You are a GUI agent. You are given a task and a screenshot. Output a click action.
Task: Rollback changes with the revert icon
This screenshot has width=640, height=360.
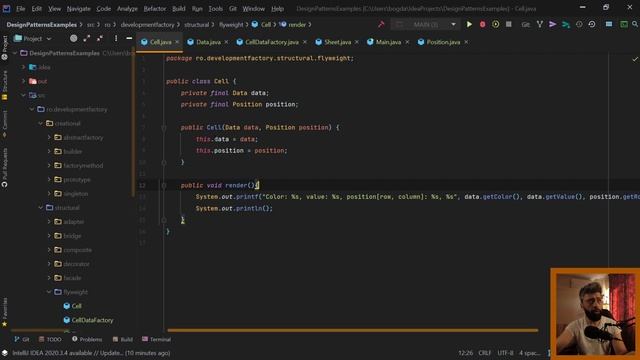(592, 24)
